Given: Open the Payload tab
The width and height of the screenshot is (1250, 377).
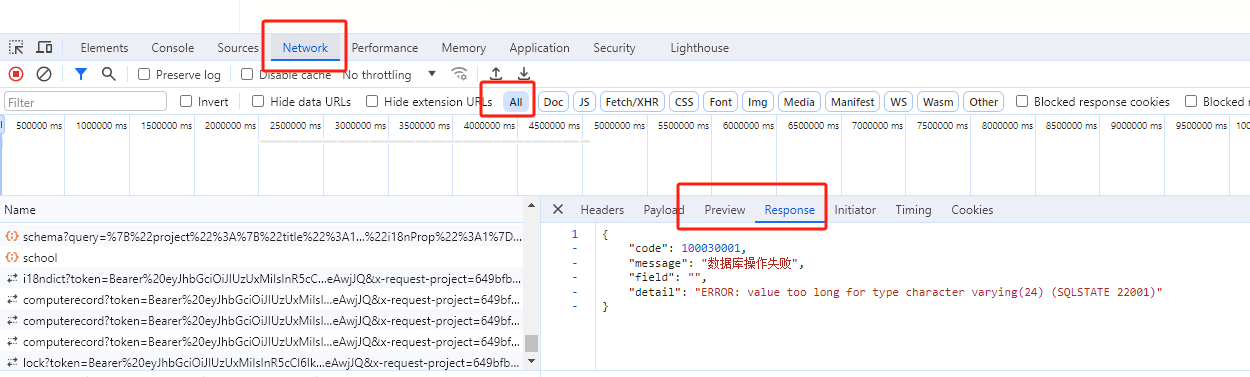Looking at the screenshot, I should 664,210.
